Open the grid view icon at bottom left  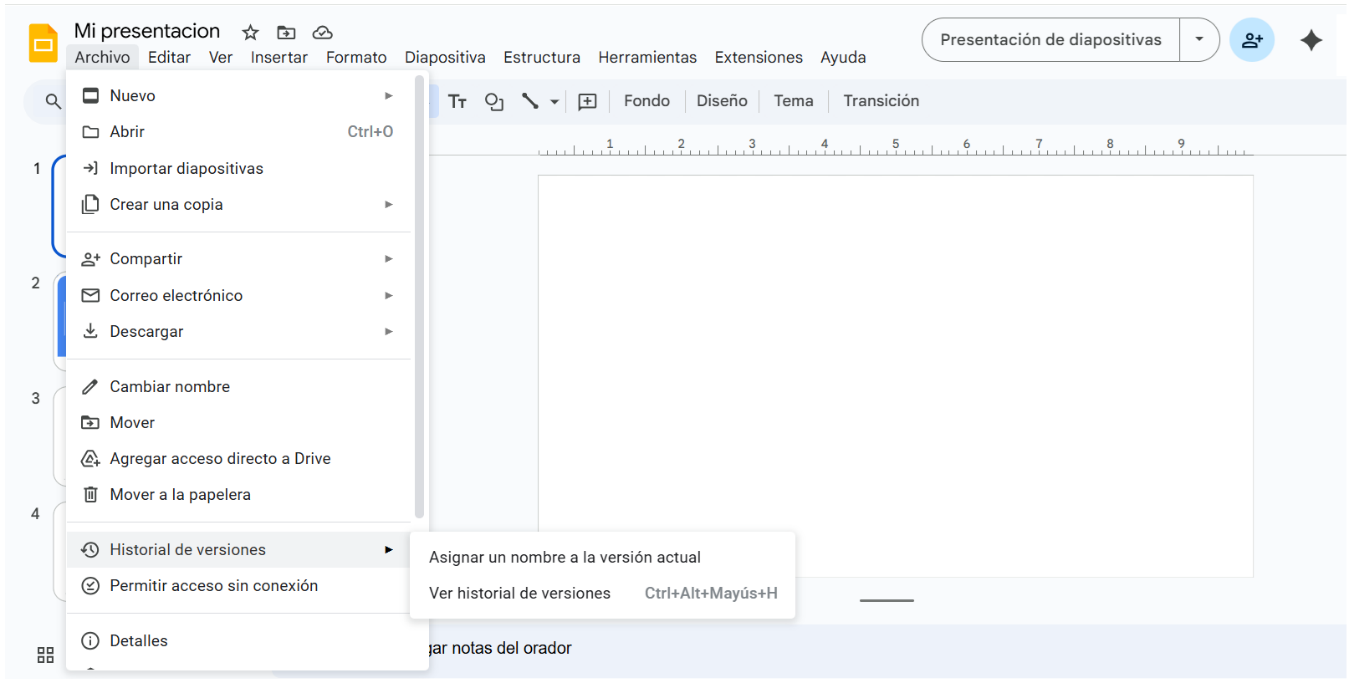[x=45, y=655]
